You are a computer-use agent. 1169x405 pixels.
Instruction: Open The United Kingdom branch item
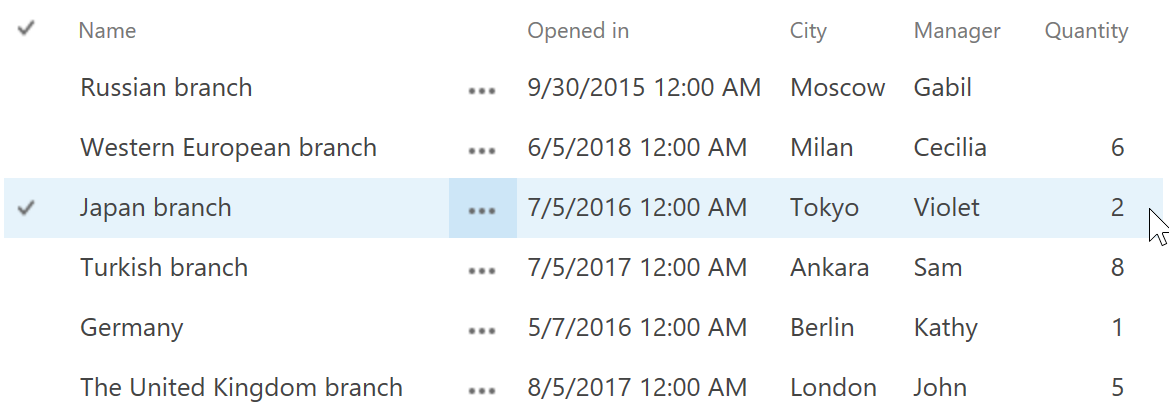coord(241,388)
